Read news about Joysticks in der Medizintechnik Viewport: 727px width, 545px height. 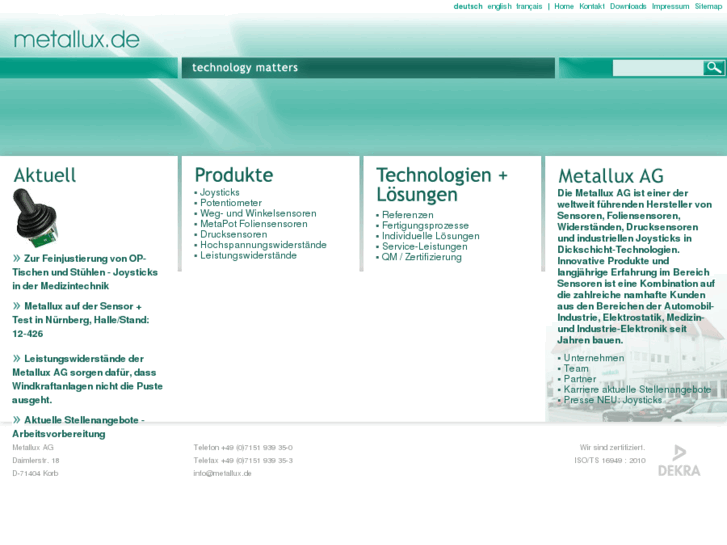(85, 272)
